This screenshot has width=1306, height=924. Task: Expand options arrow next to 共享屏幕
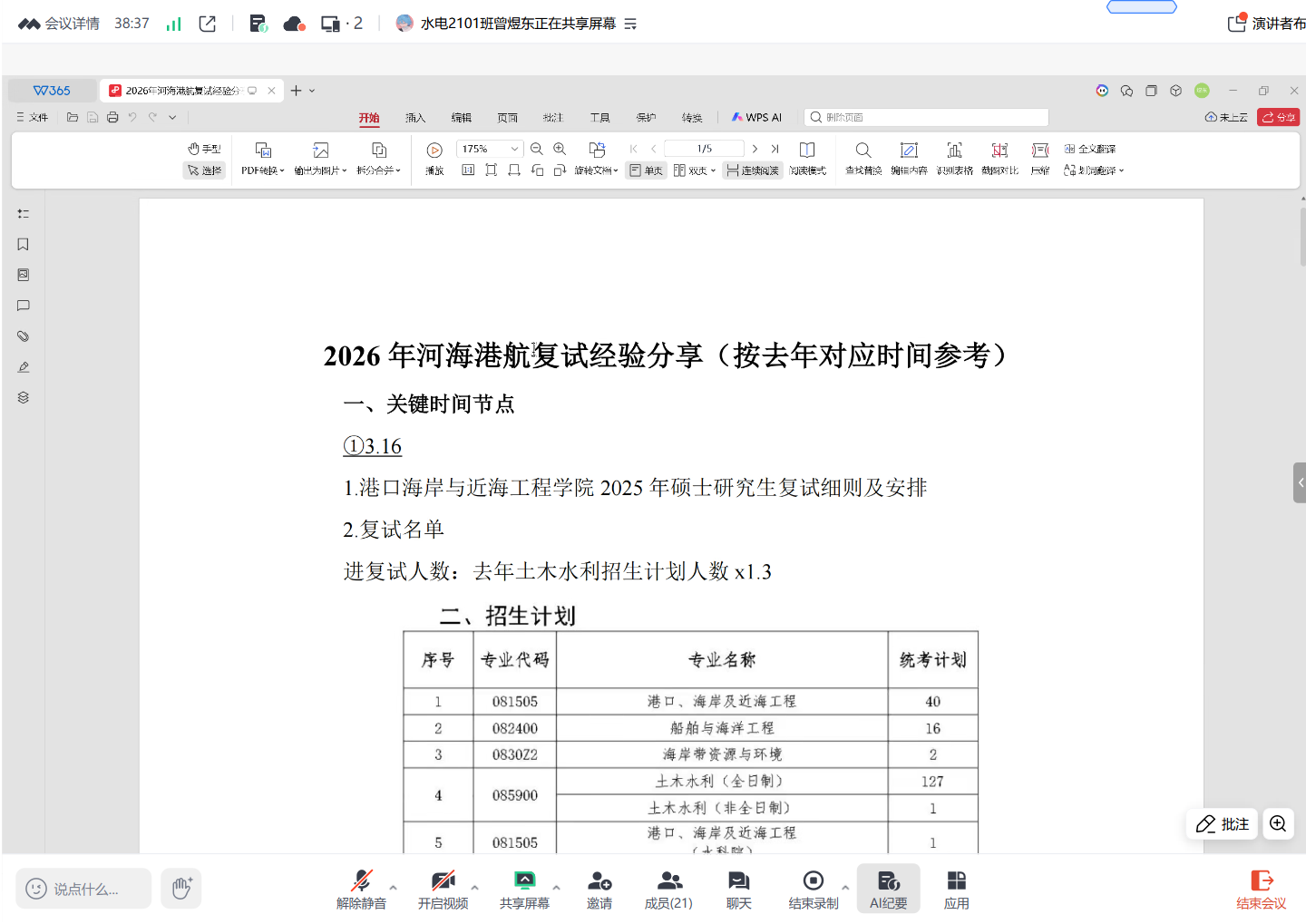(x=556, y=888)
